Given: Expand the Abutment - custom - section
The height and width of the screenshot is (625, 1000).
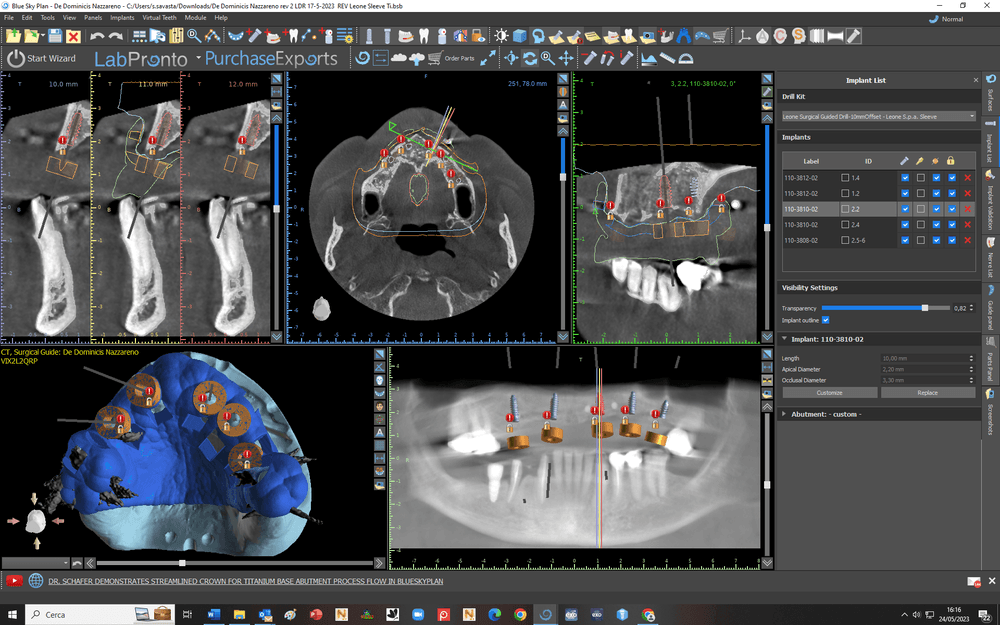Looking at the screenshot, I should tap(784, 414).
